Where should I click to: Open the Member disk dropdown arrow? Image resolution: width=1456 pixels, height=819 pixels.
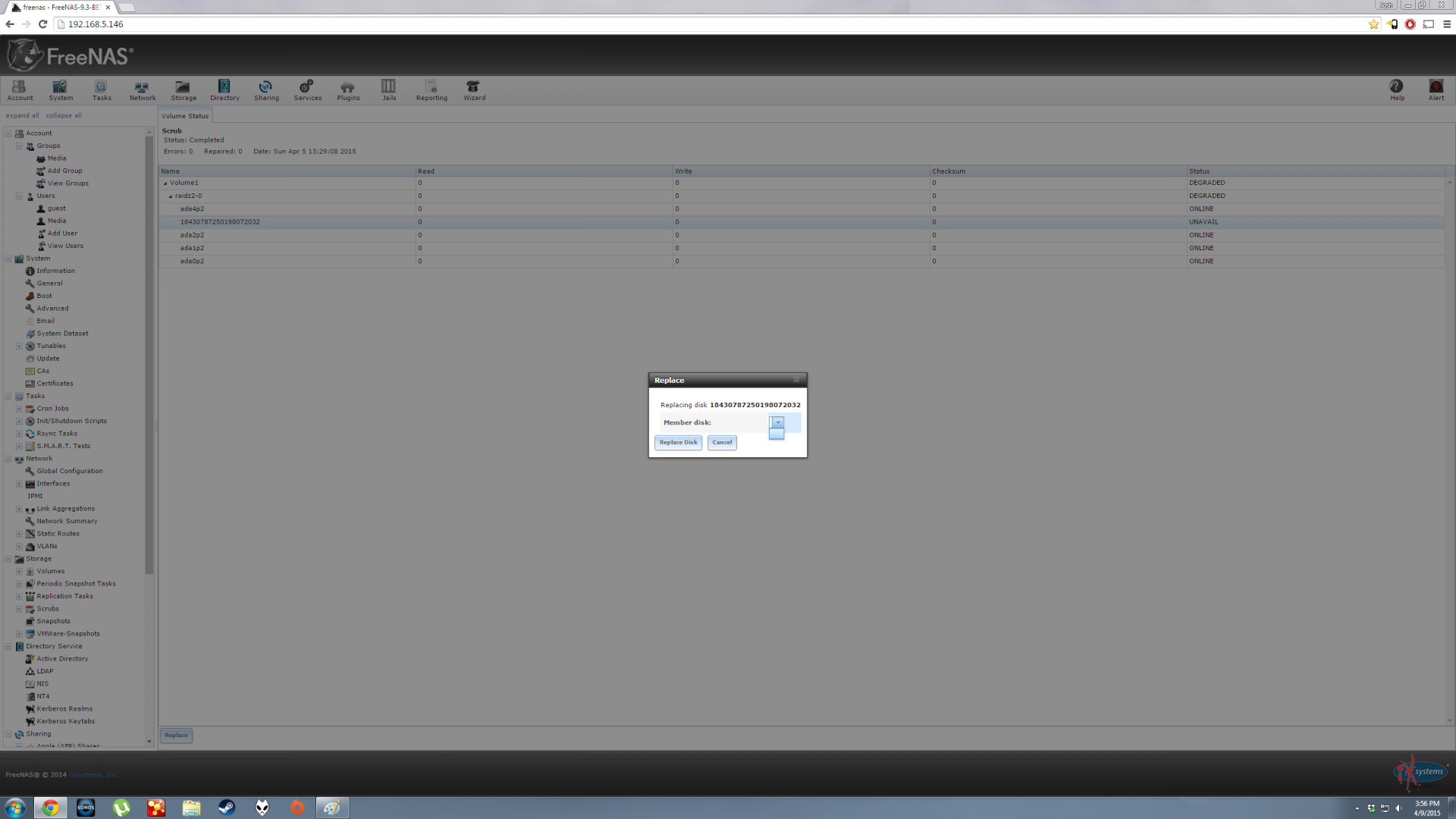pyautogui.click(x=777, y=422)
